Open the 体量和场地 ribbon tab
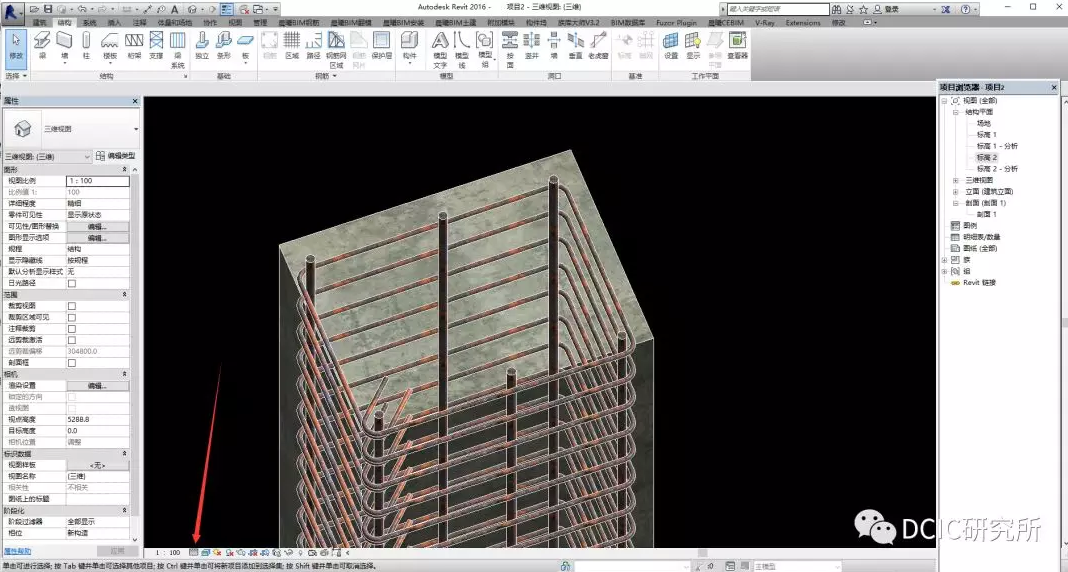Screen dimensions: 1068x572 tap(174, 22)
